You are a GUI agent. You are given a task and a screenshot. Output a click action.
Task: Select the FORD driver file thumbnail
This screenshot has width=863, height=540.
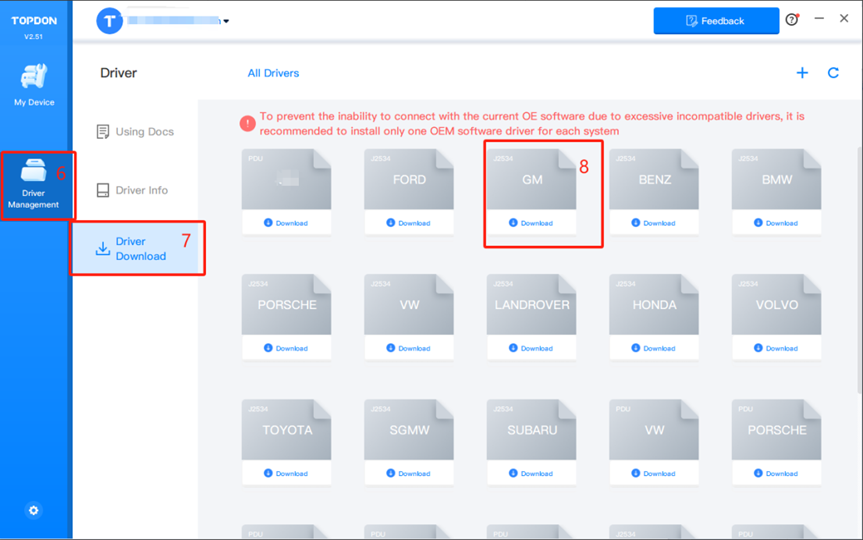409,179
